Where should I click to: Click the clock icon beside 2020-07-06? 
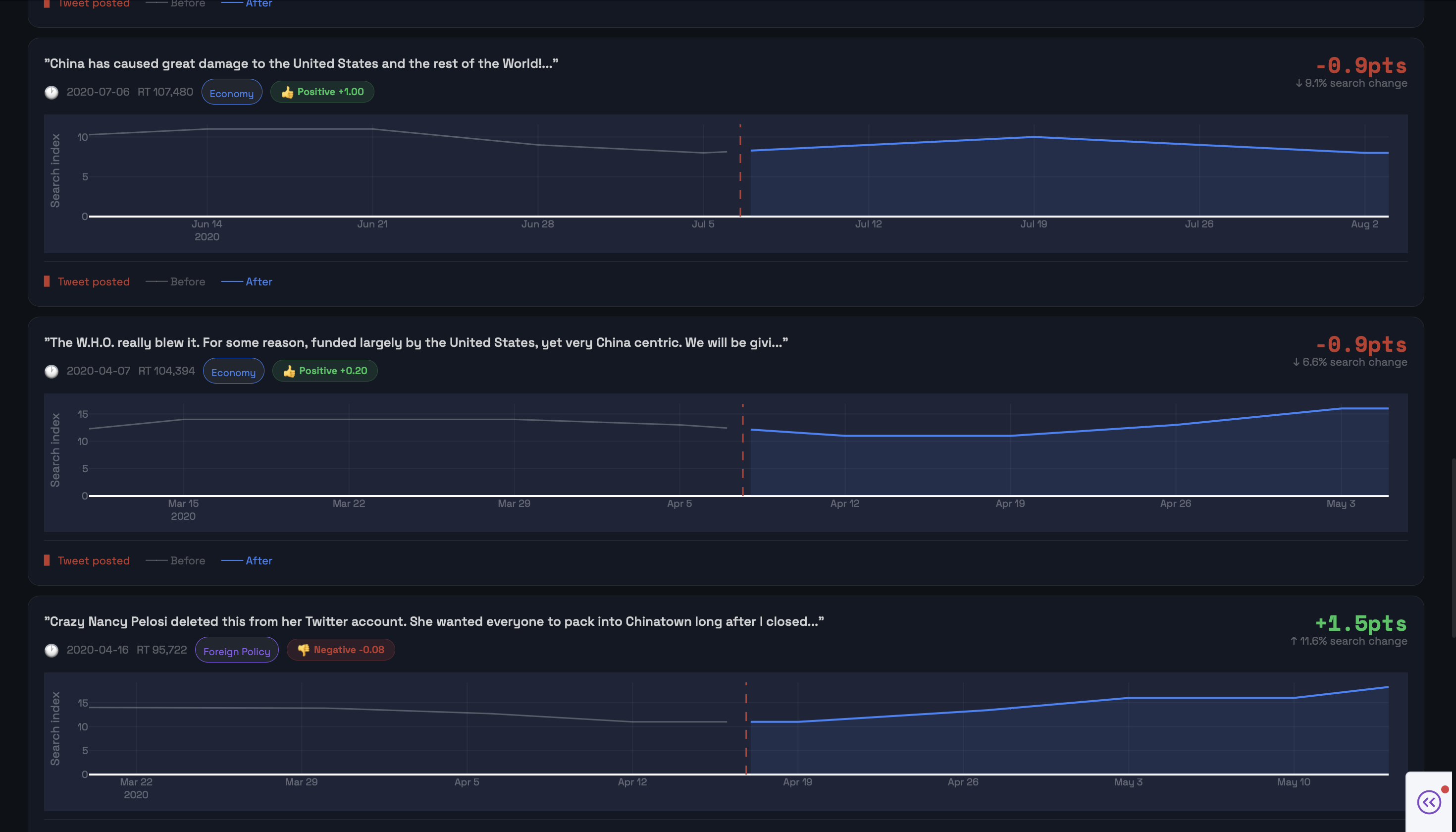(x=52, y=92)
